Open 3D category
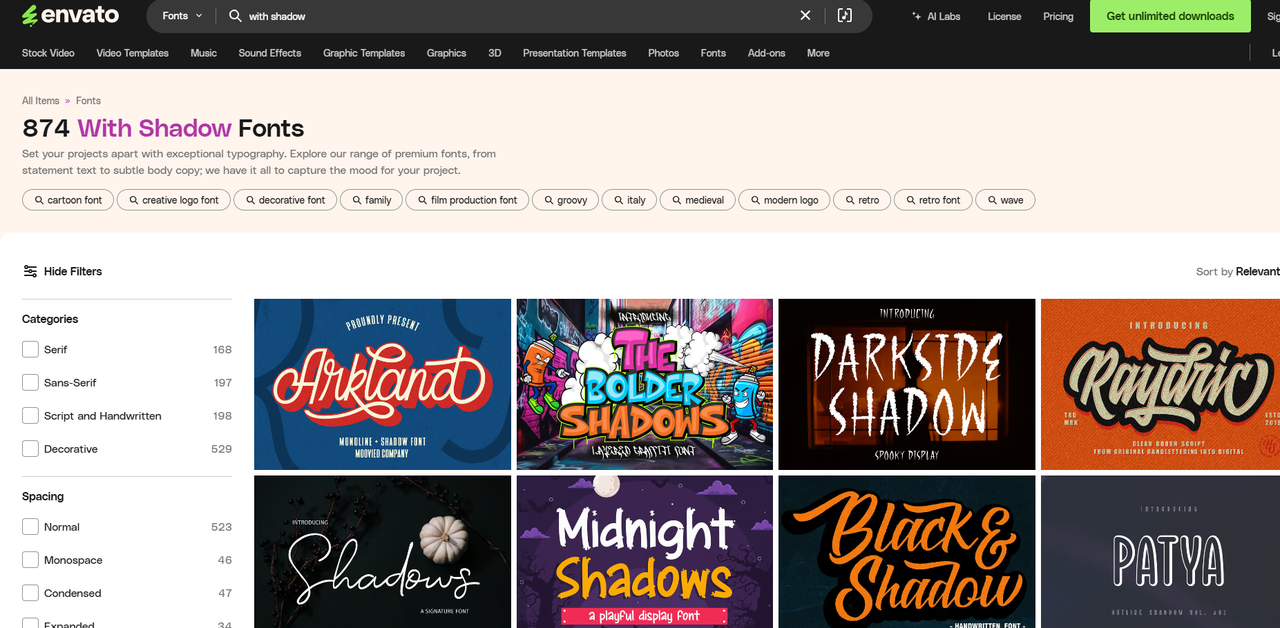 (494, 53)
